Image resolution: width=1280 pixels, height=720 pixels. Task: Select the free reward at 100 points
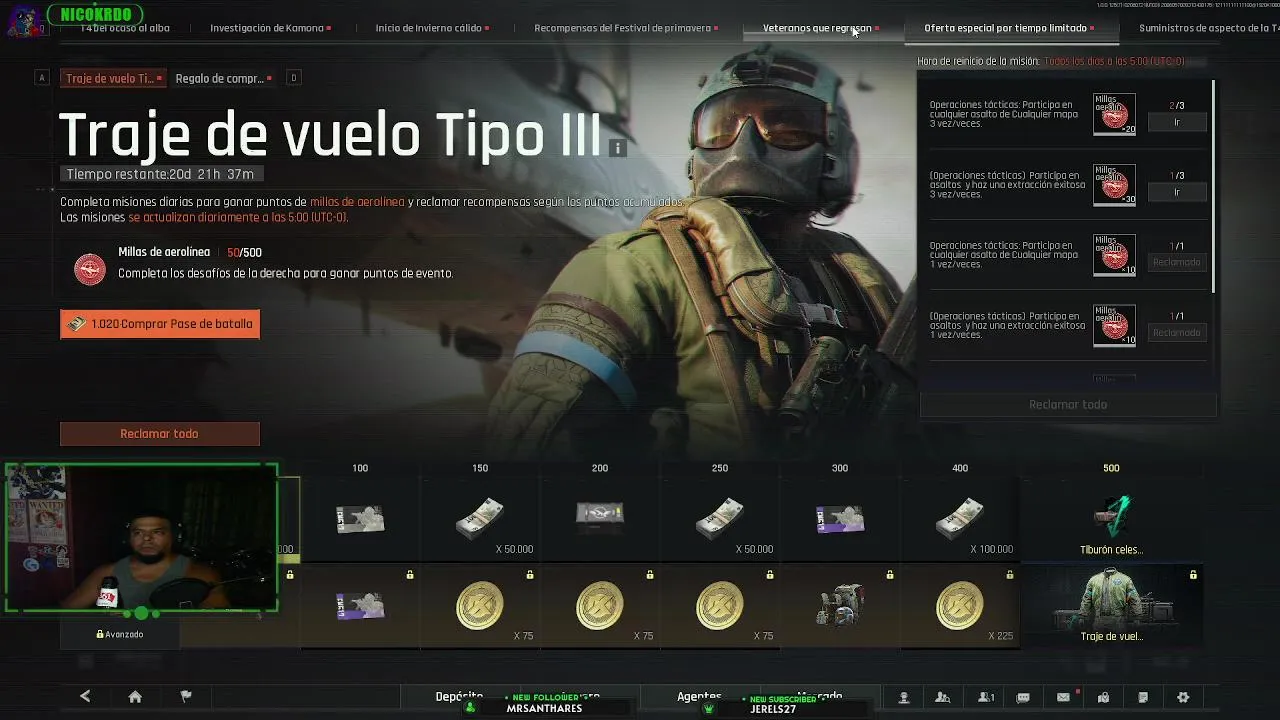click(360, 519)
